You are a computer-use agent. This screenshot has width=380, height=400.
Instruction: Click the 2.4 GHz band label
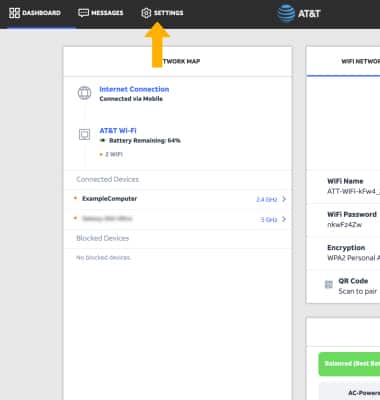(x=266, y=199)
